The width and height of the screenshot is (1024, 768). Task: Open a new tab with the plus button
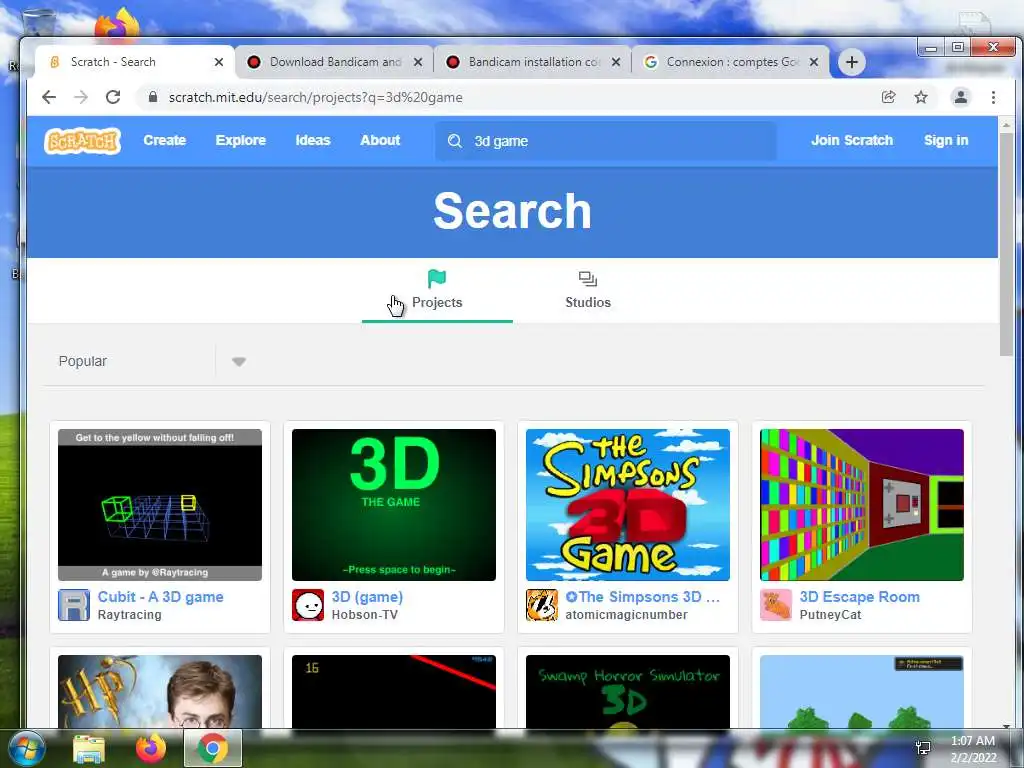point(852,62)
